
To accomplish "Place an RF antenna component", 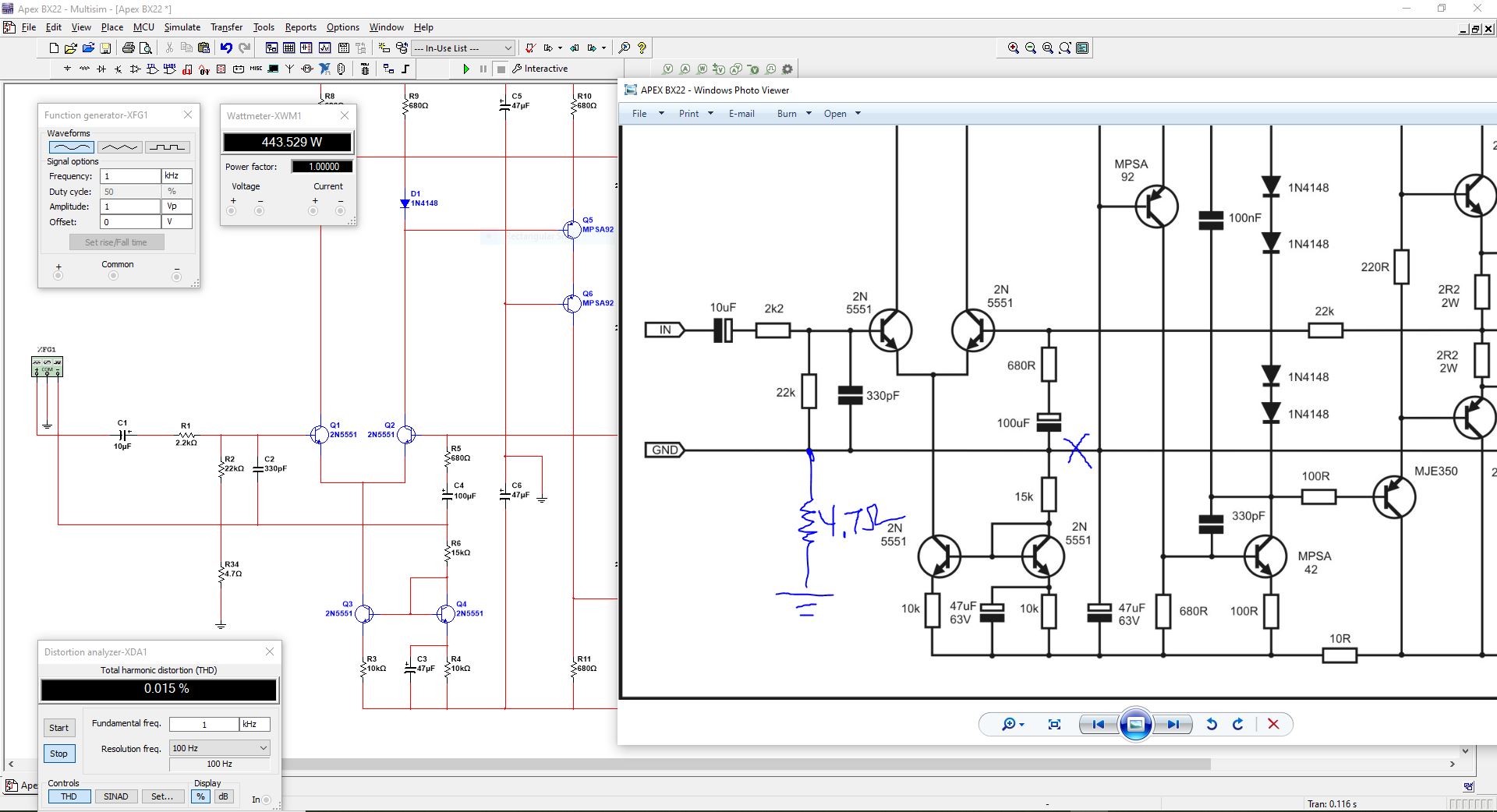I will pos(289,69).
